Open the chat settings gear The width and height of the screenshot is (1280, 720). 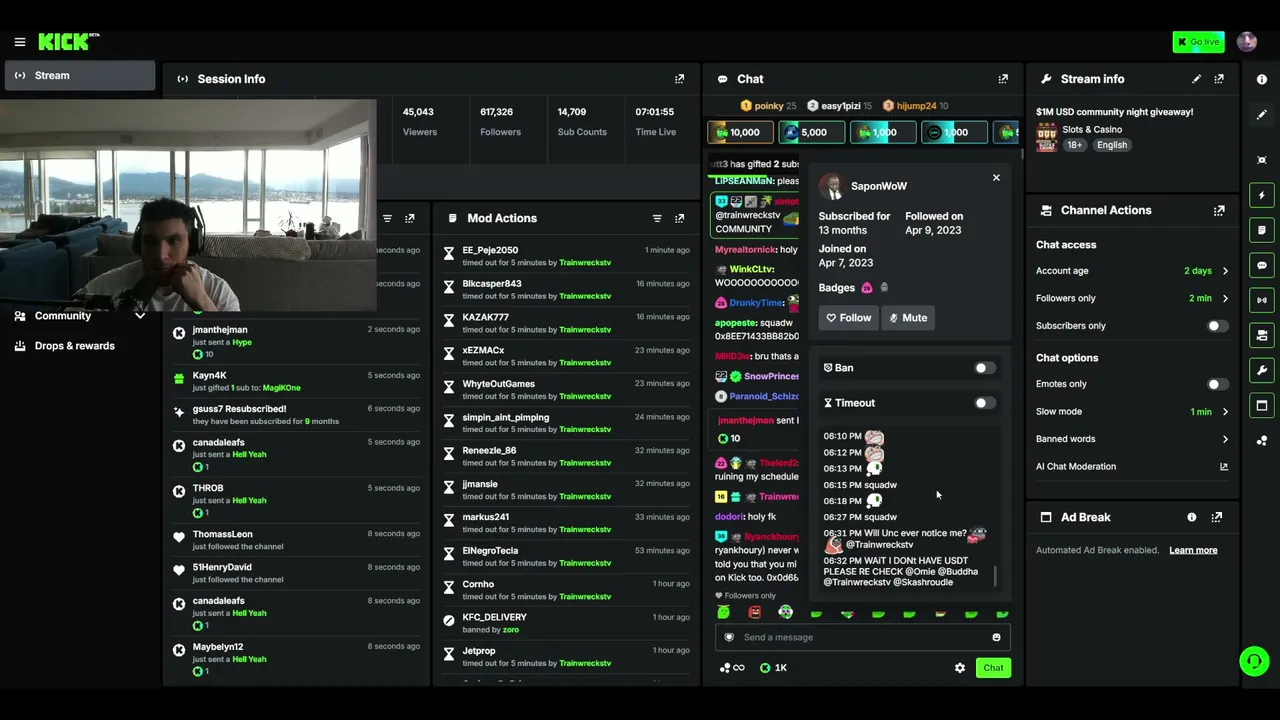(960, 668)
